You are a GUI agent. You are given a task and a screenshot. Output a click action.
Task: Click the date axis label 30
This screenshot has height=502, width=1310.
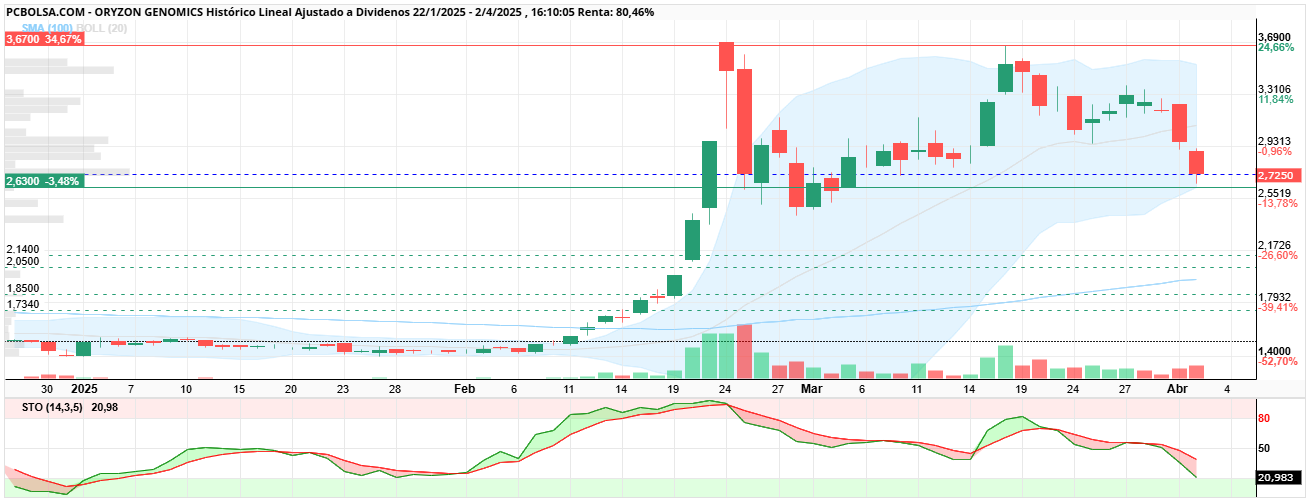pos(47,389)
